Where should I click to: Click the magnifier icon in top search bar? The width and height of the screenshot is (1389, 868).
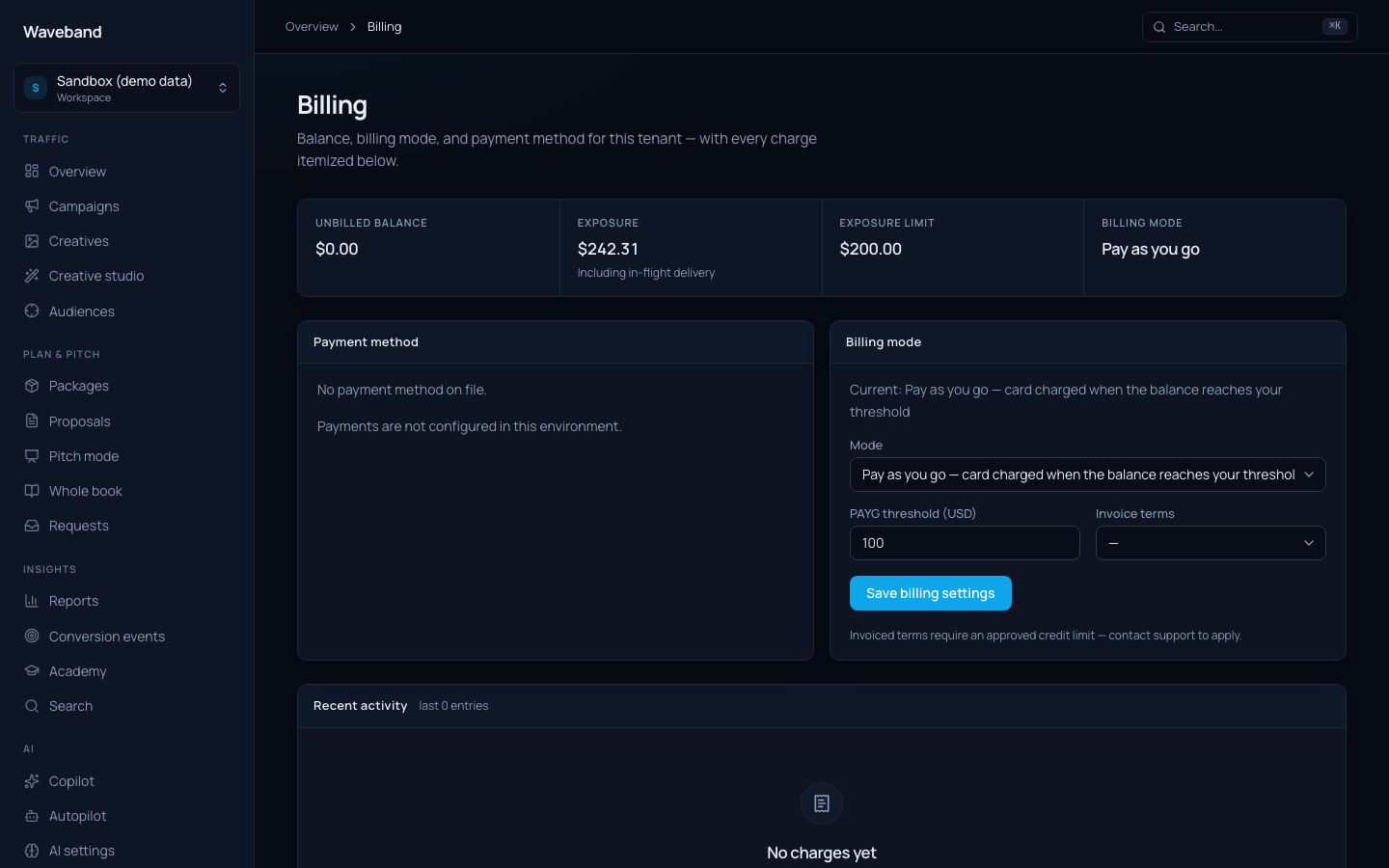pos(1159,27)
